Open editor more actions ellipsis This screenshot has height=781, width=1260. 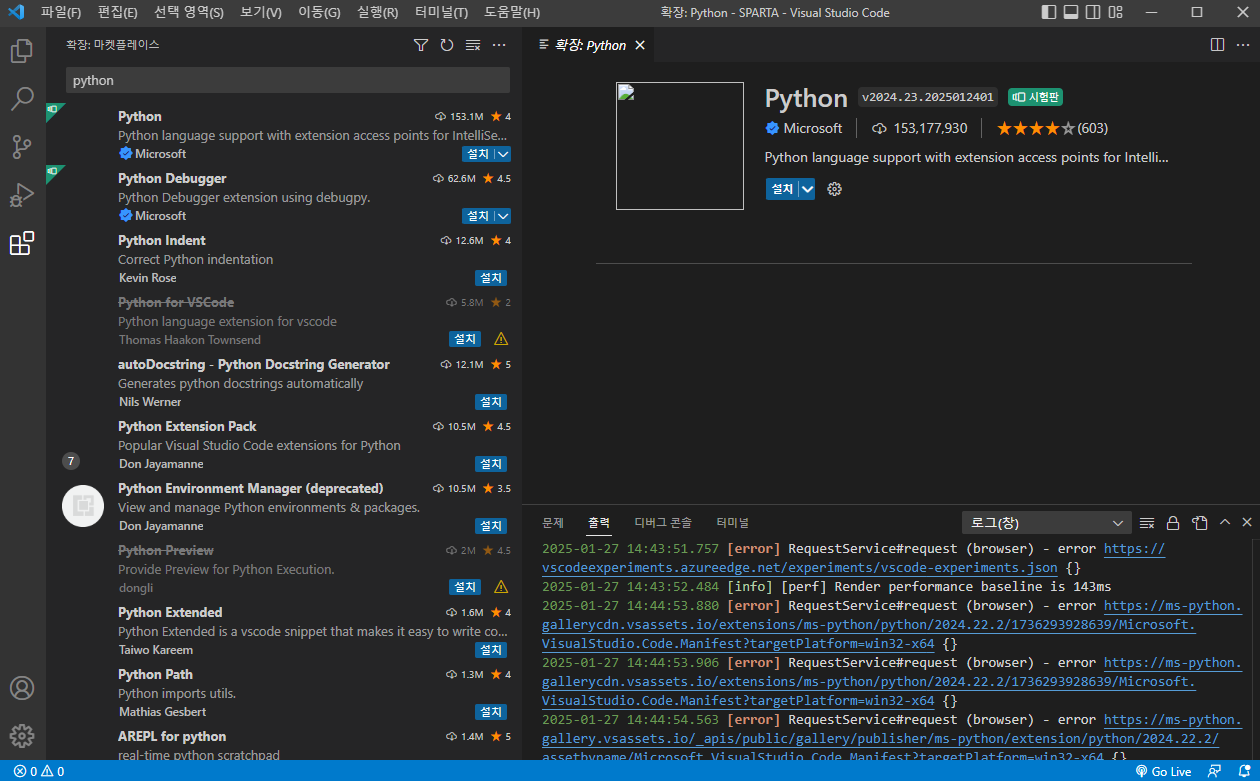tap(1243, 45)
